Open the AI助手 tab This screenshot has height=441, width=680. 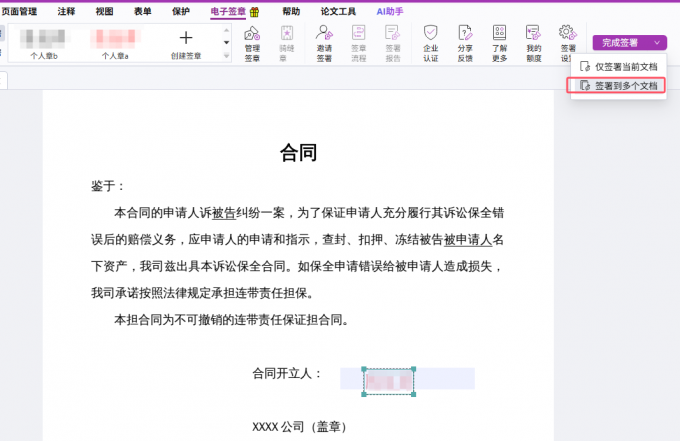click(390, 12)
